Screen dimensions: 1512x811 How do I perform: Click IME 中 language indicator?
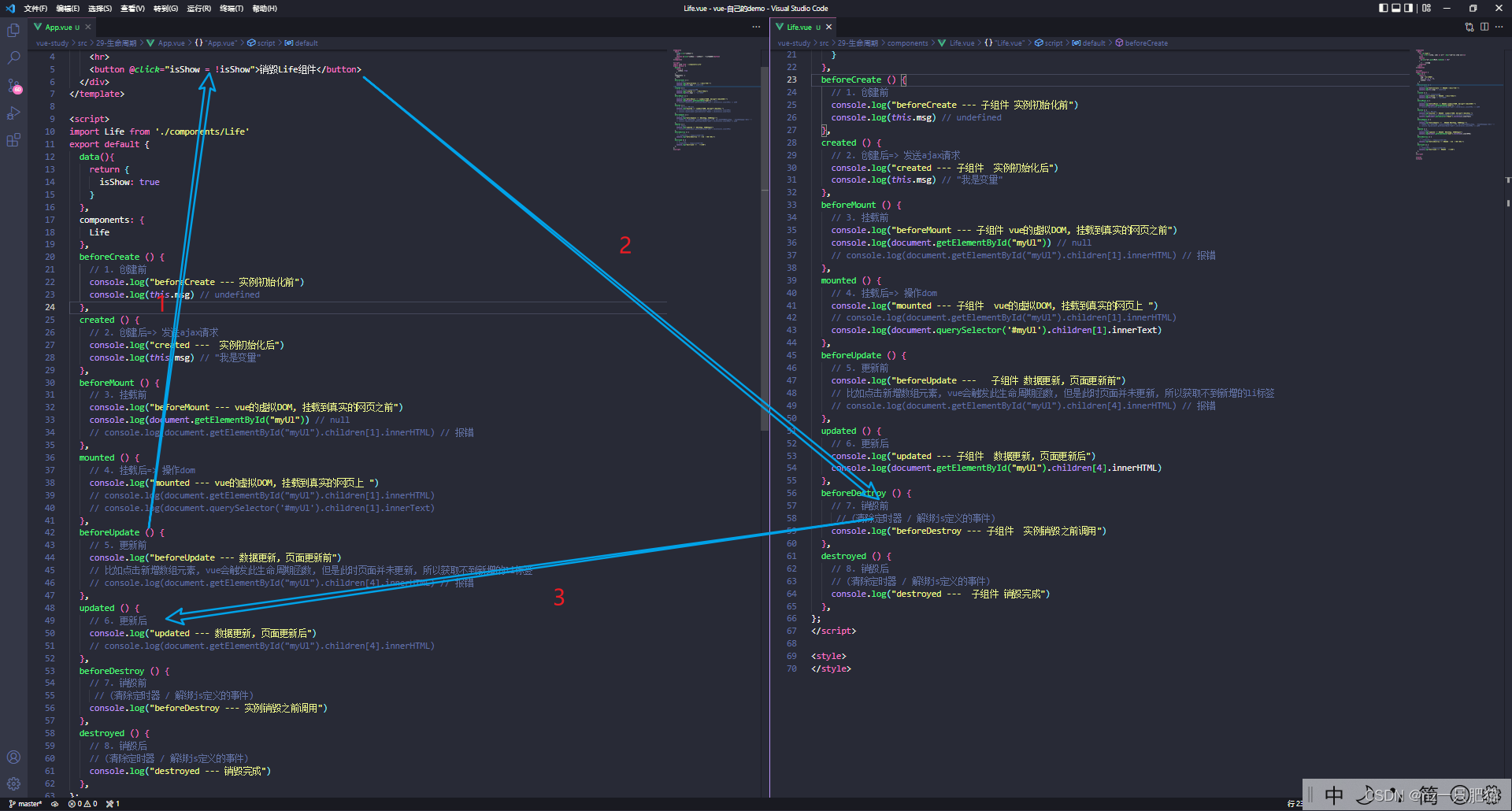[1334, 795]
